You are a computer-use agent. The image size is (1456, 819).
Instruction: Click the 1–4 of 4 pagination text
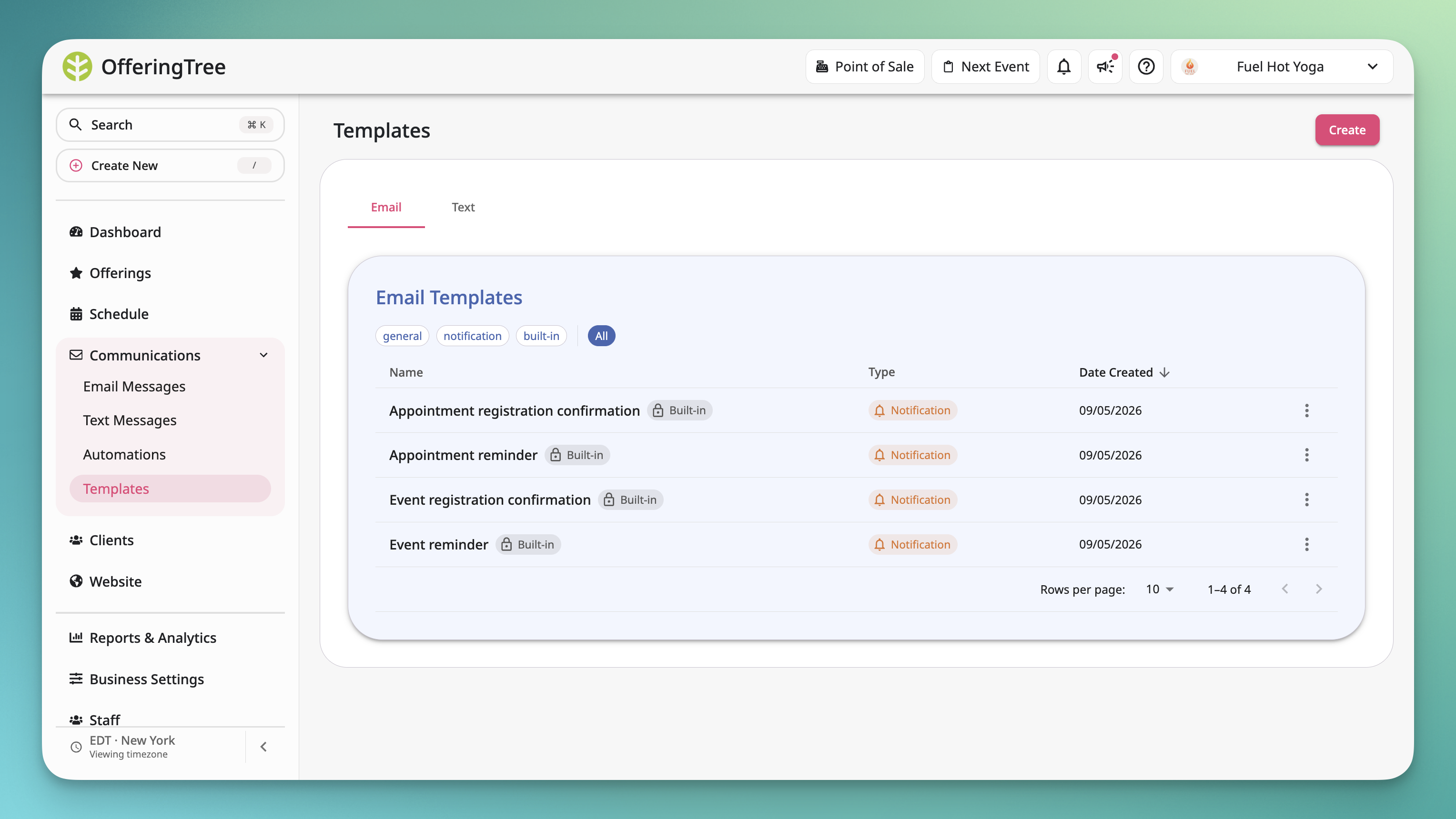[1229, 589]
